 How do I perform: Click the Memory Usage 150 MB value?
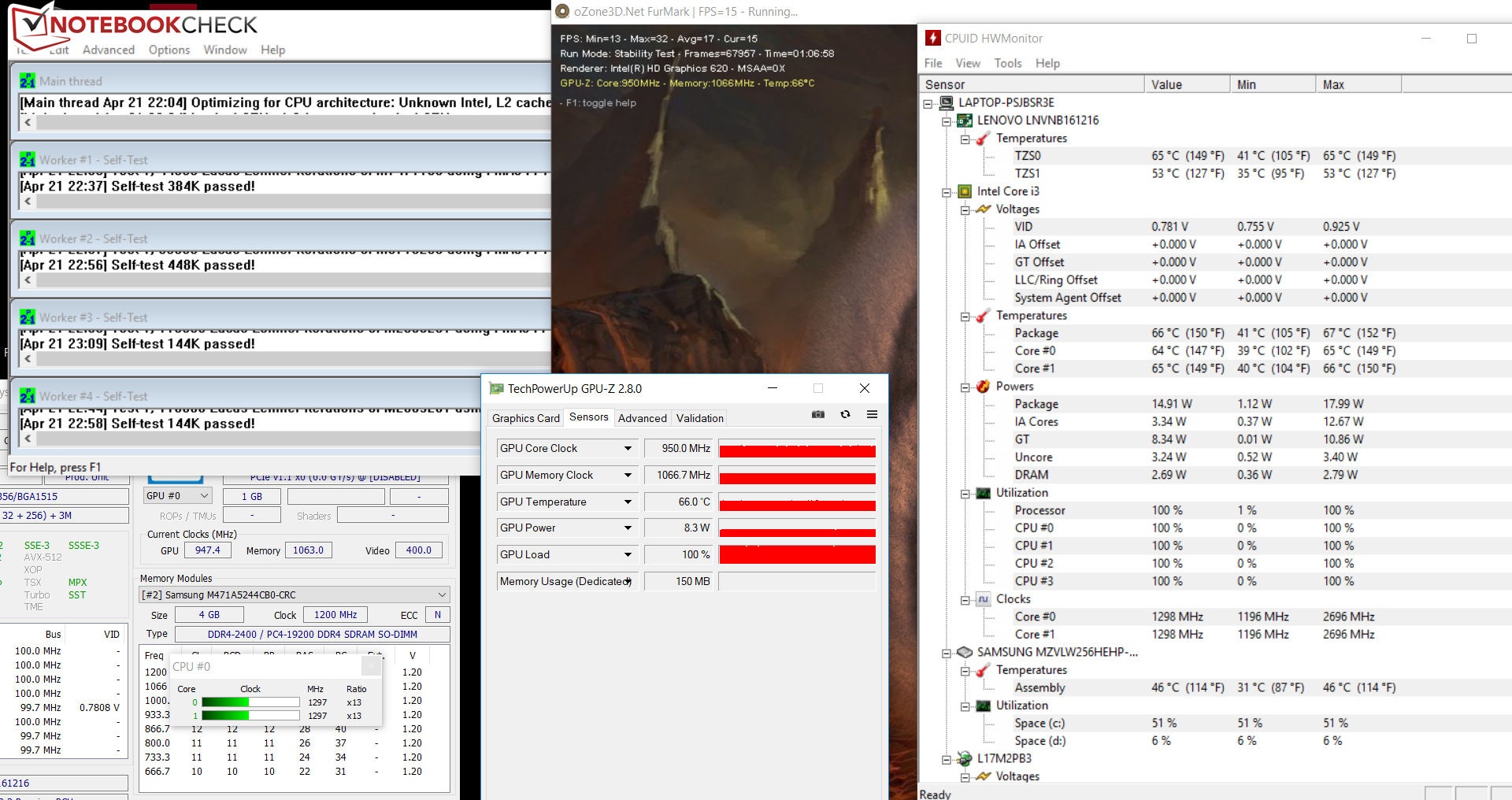point(679,581)
